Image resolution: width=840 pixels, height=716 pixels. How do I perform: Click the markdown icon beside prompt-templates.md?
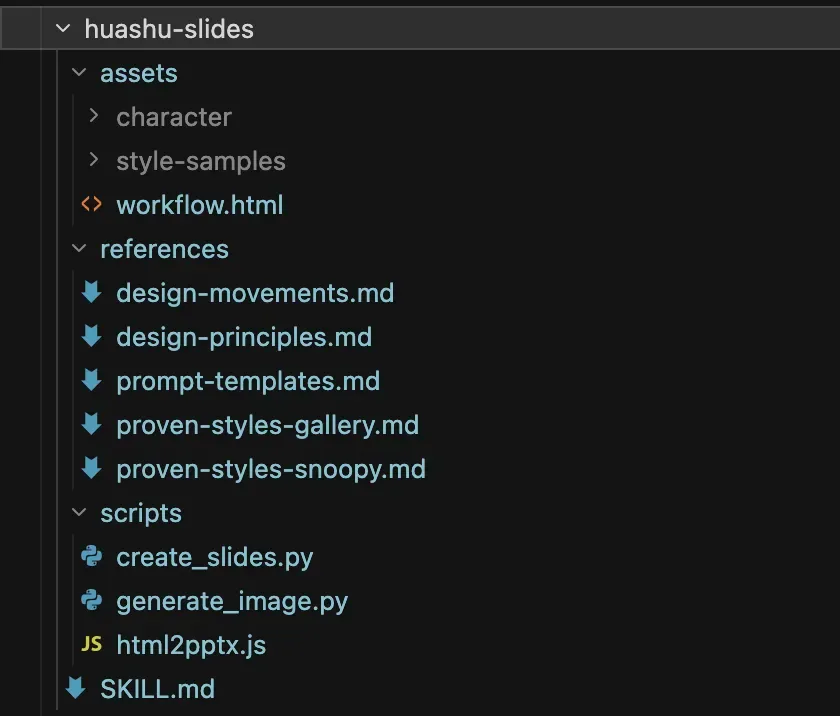coord(91,380)
